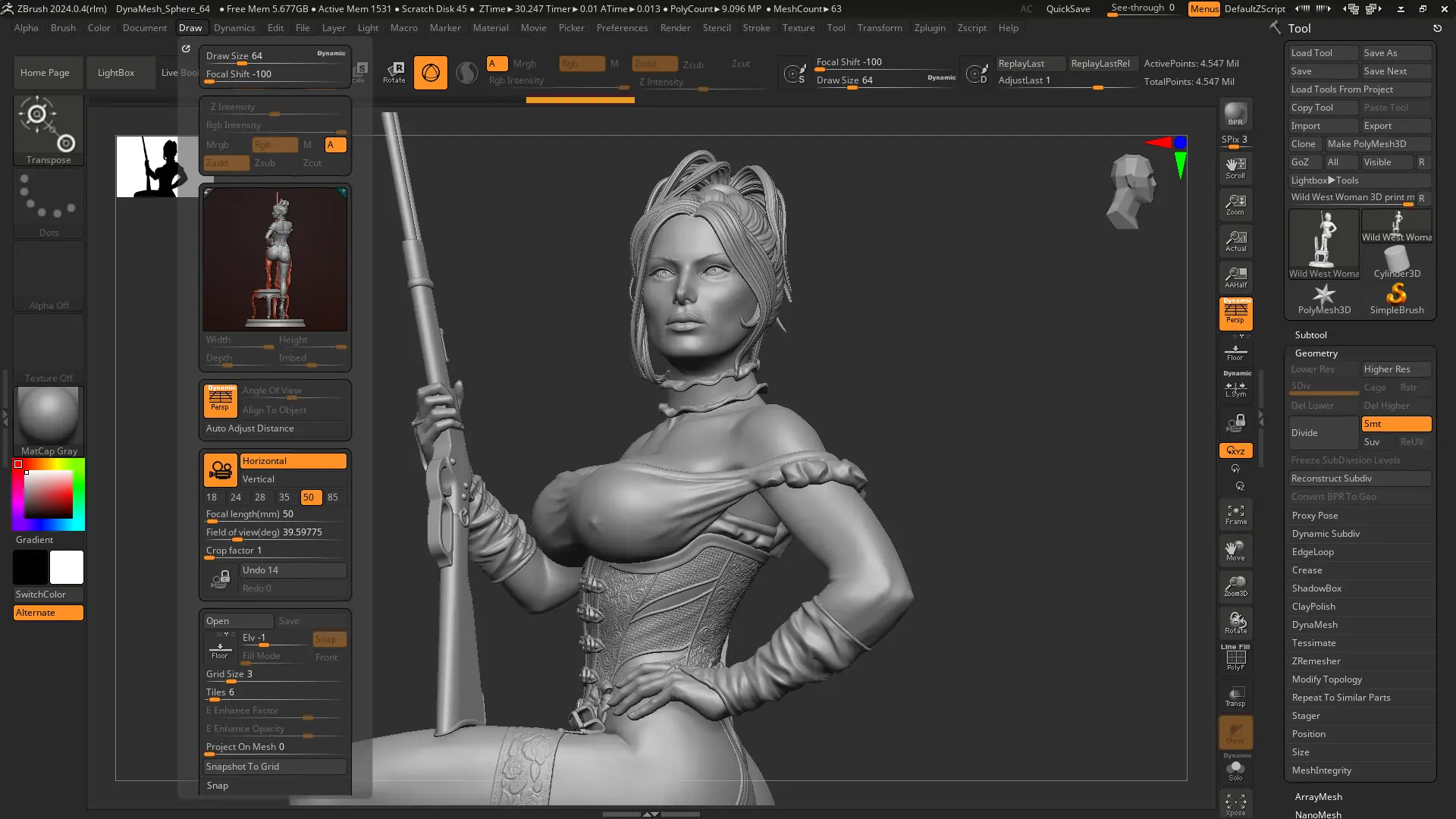This screenshot has width=1456, height=819.
Task: Click the BPR render icon
Action: point(1235,114)
